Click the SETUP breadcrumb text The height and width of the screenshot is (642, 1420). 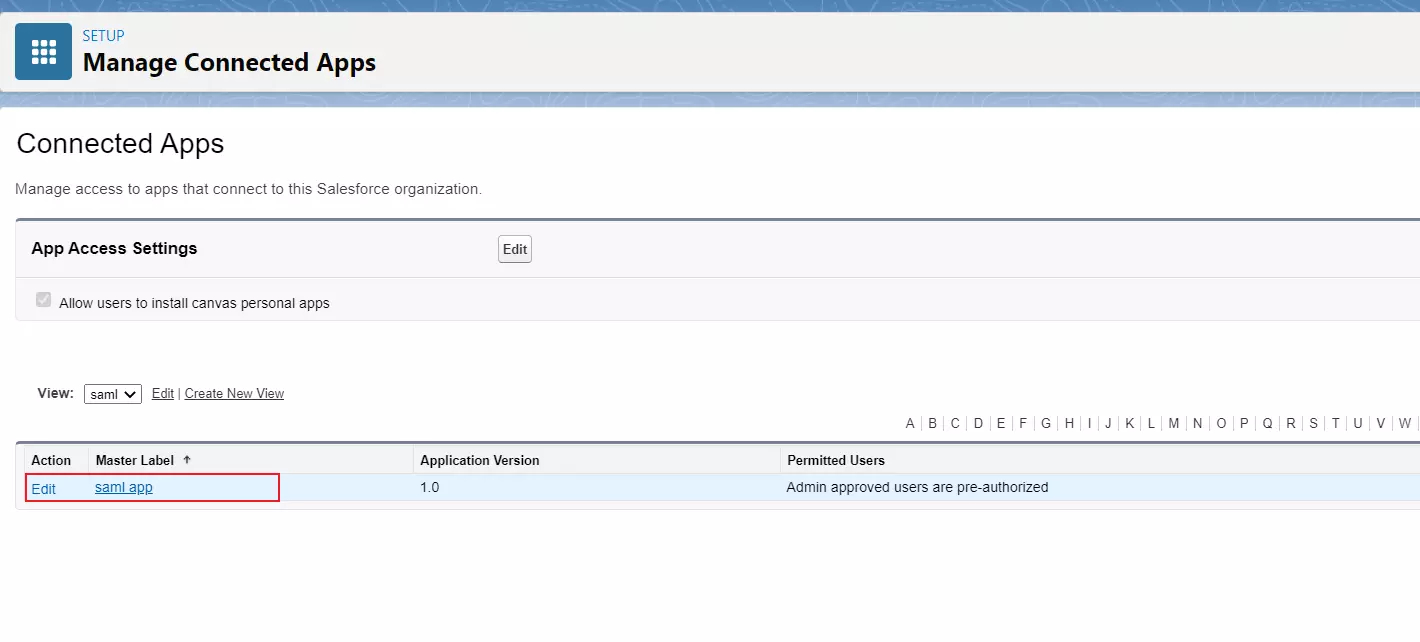pos(103,36)
